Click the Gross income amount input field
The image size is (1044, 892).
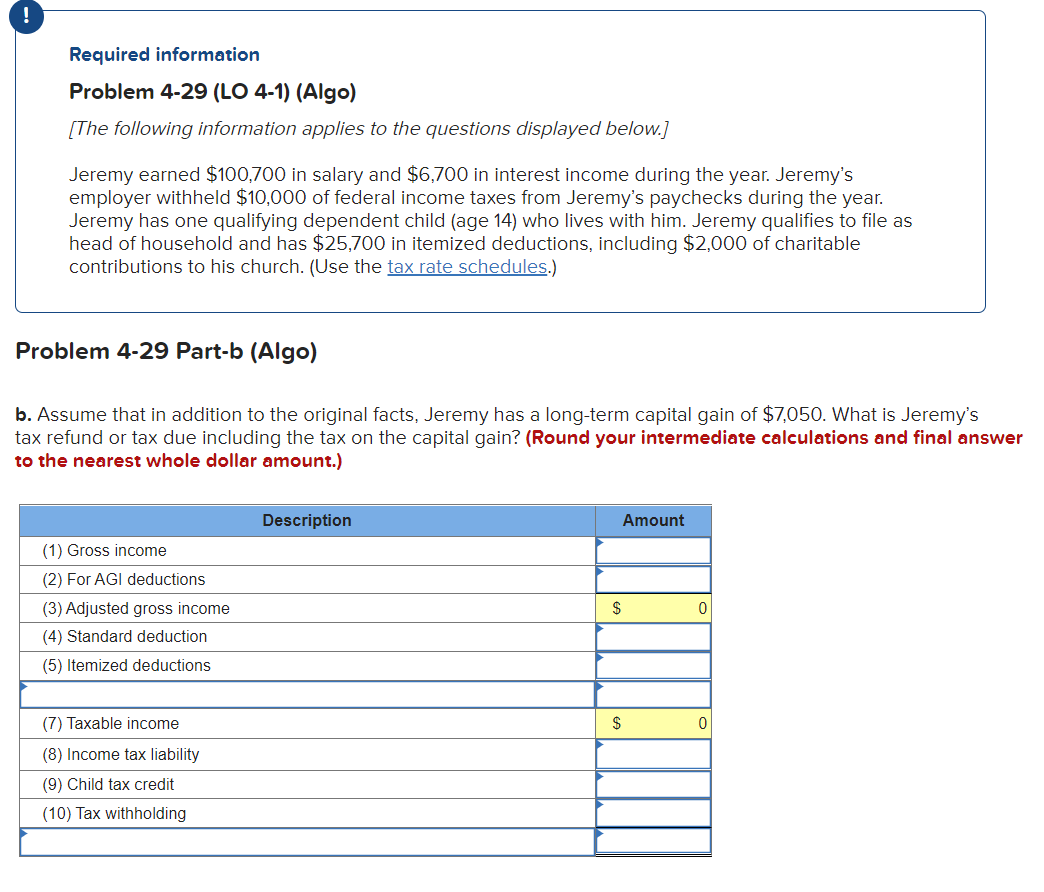[x=653, y=549]
